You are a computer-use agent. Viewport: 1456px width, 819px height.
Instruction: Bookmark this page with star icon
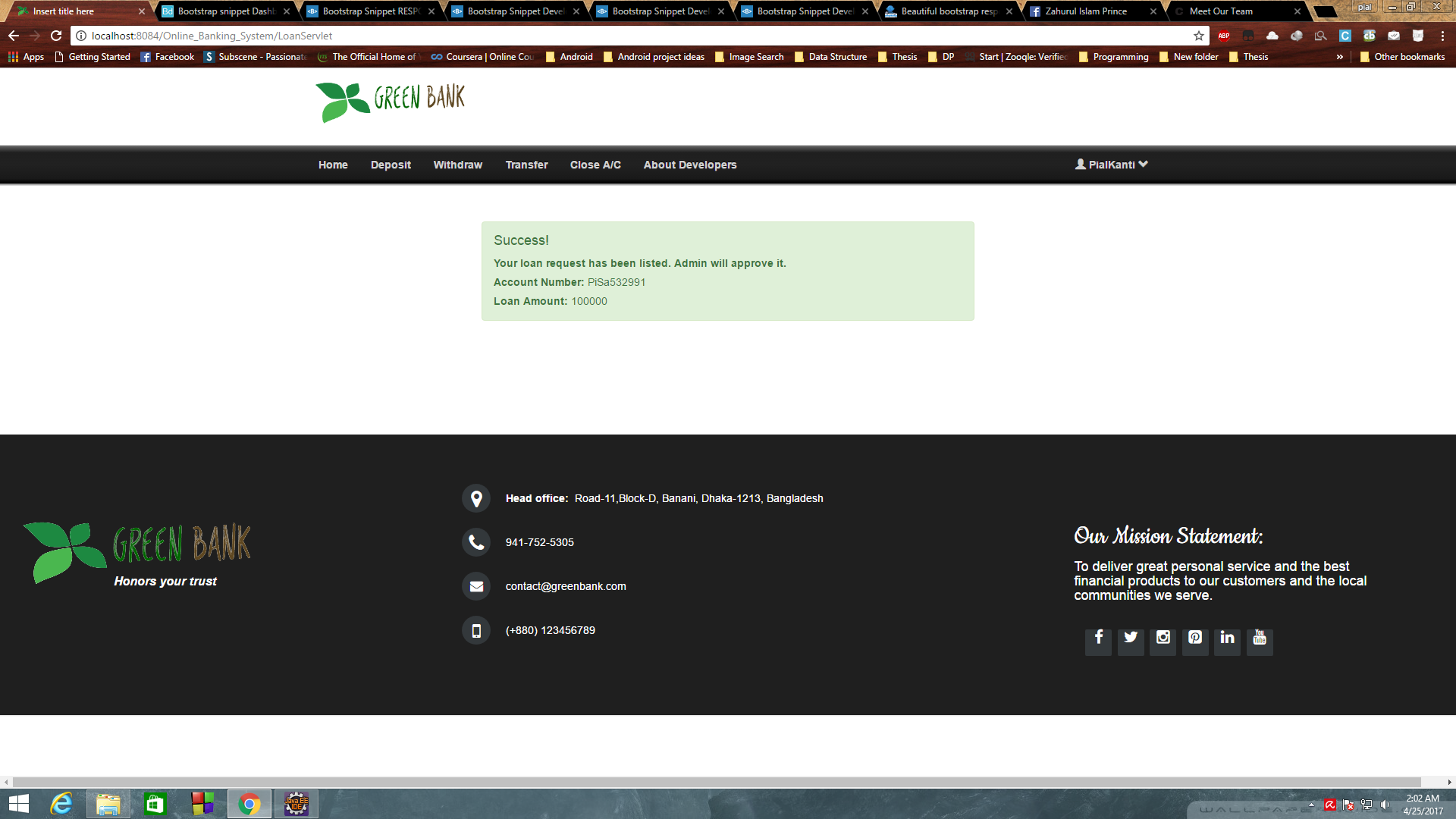(x=1199, y=36)
